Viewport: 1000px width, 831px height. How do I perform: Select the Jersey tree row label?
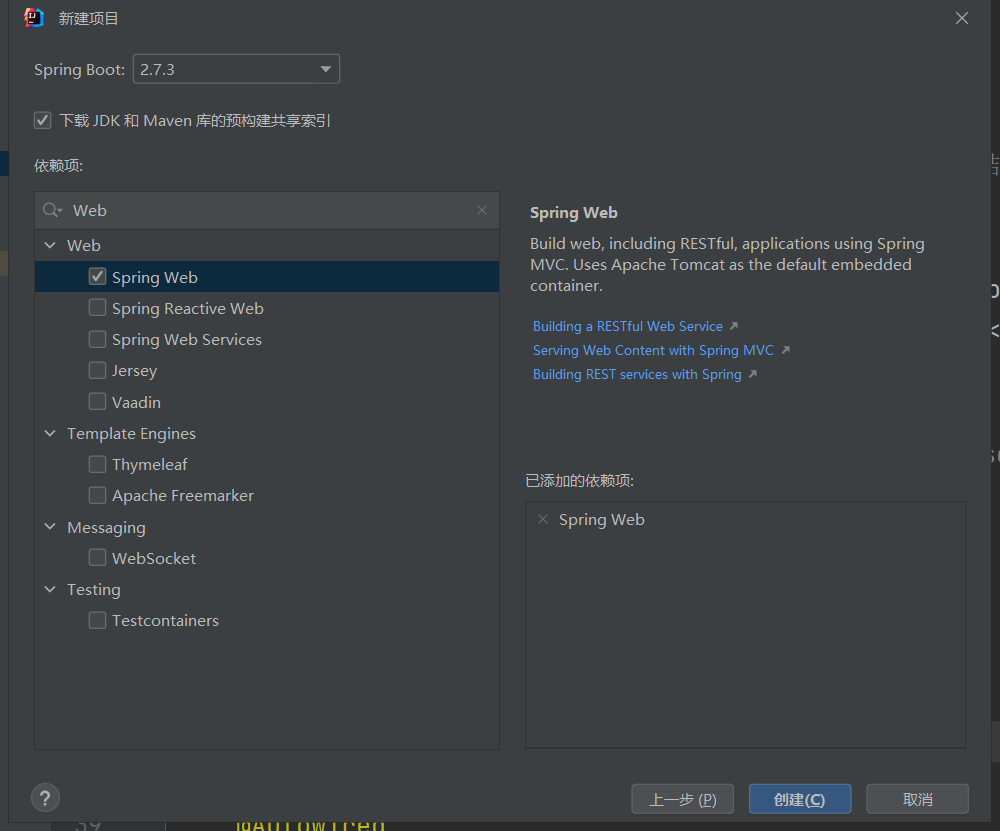tap(134, 371)
